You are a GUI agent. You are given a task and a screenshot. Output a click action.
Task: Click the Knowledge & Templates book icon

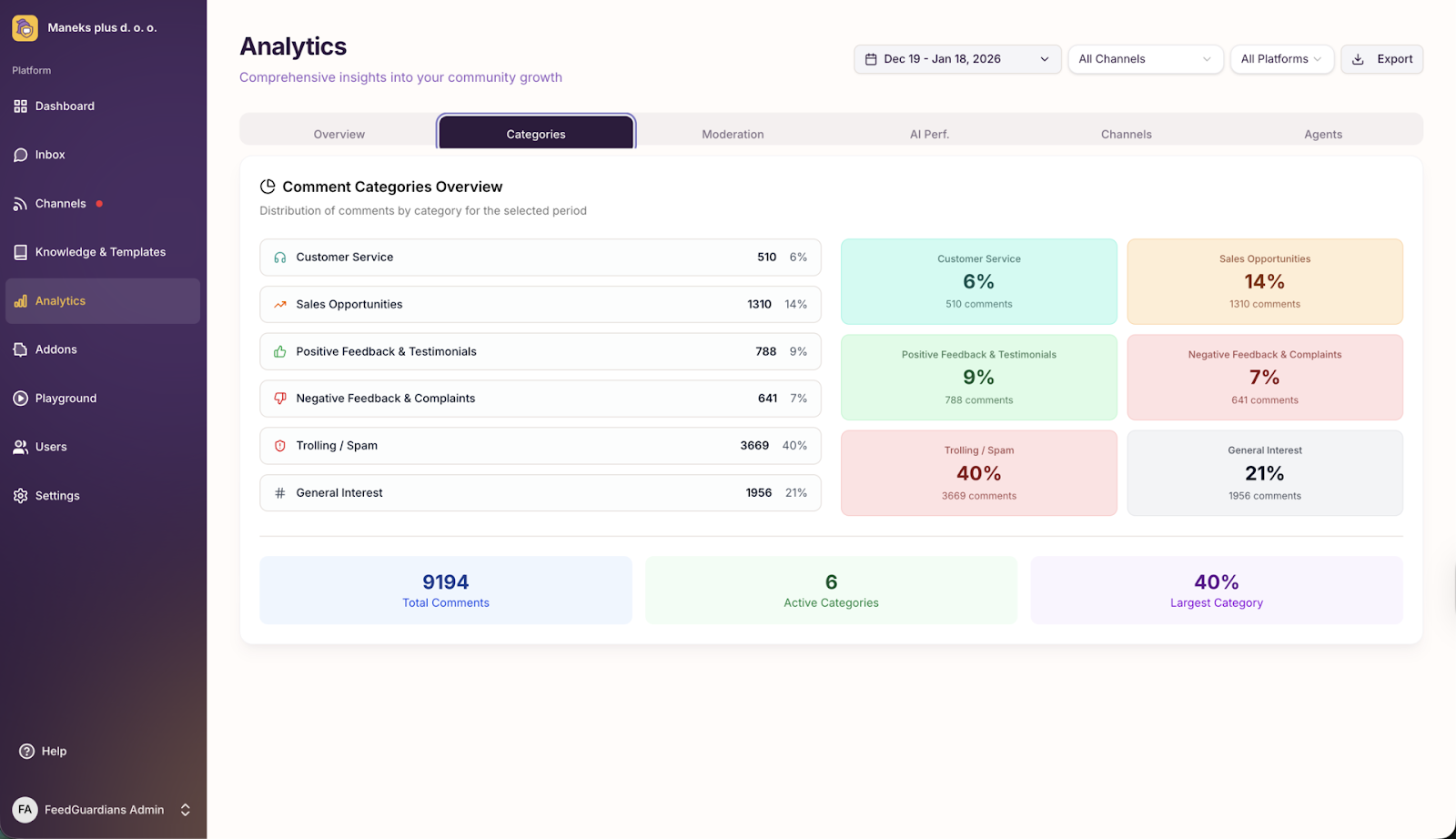point(20,251)
